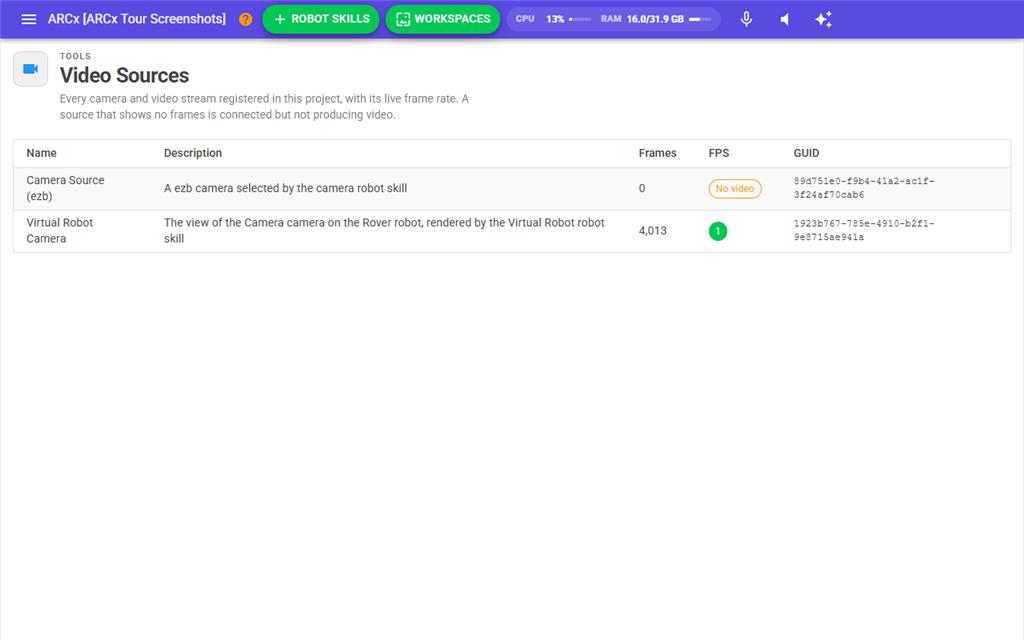Click the No video status badge
The width and height of the screenshot is (1024, 640).
tap(735, 189)
